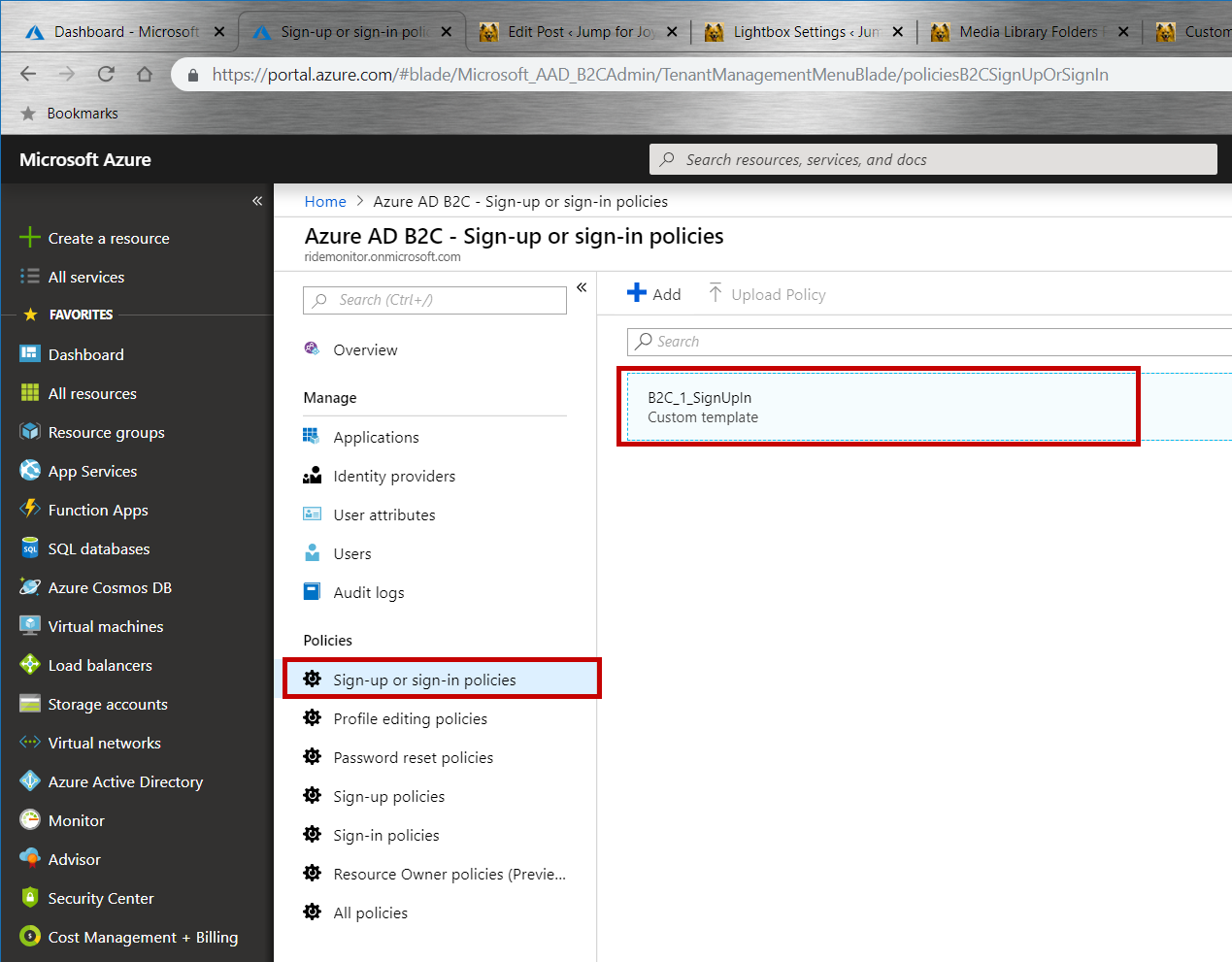
Task: Click the Microsoft Azure portal title
Action: point(85,160)
